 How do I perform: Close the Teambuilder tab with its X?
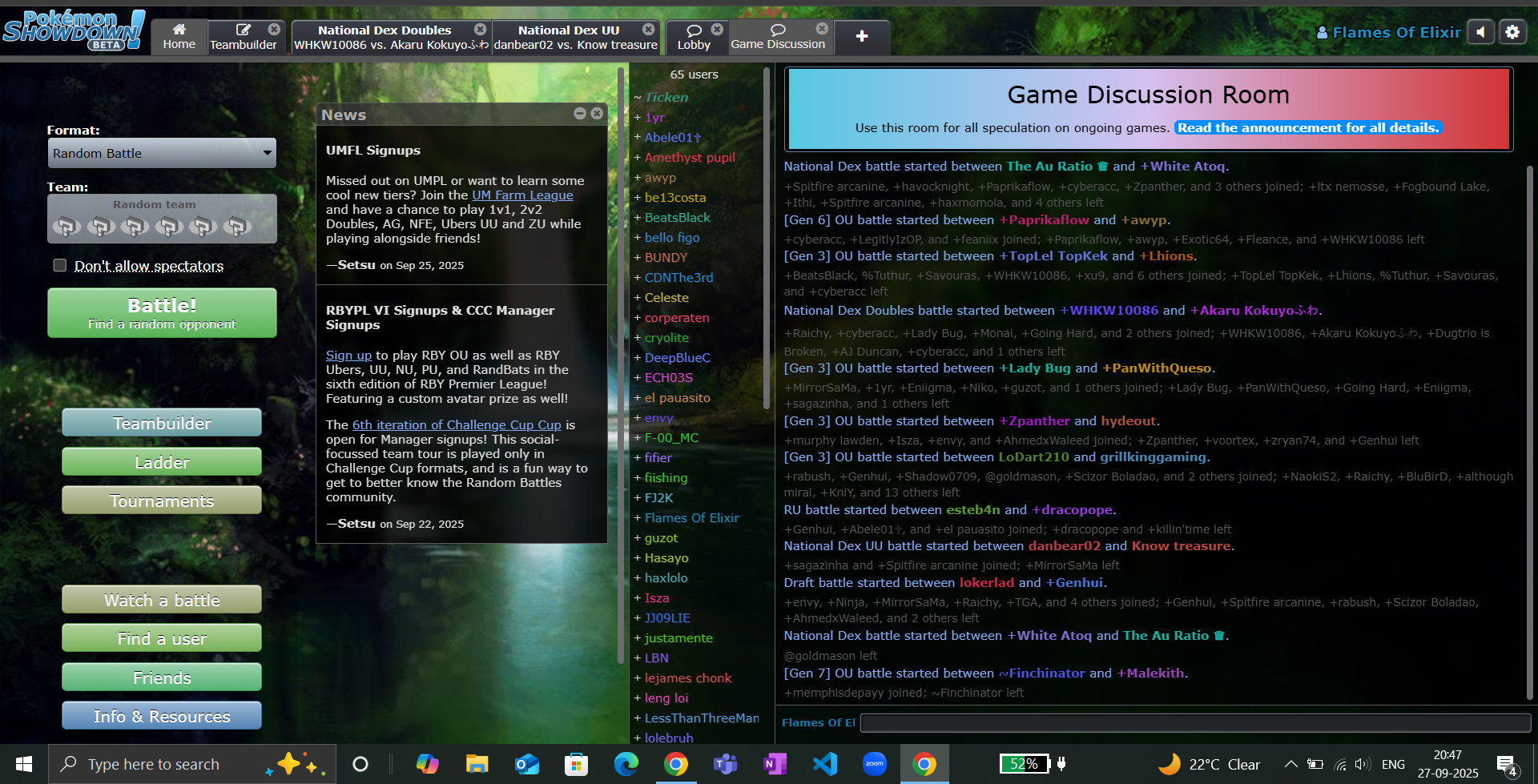pyautogui.click(x=274, y=29)
